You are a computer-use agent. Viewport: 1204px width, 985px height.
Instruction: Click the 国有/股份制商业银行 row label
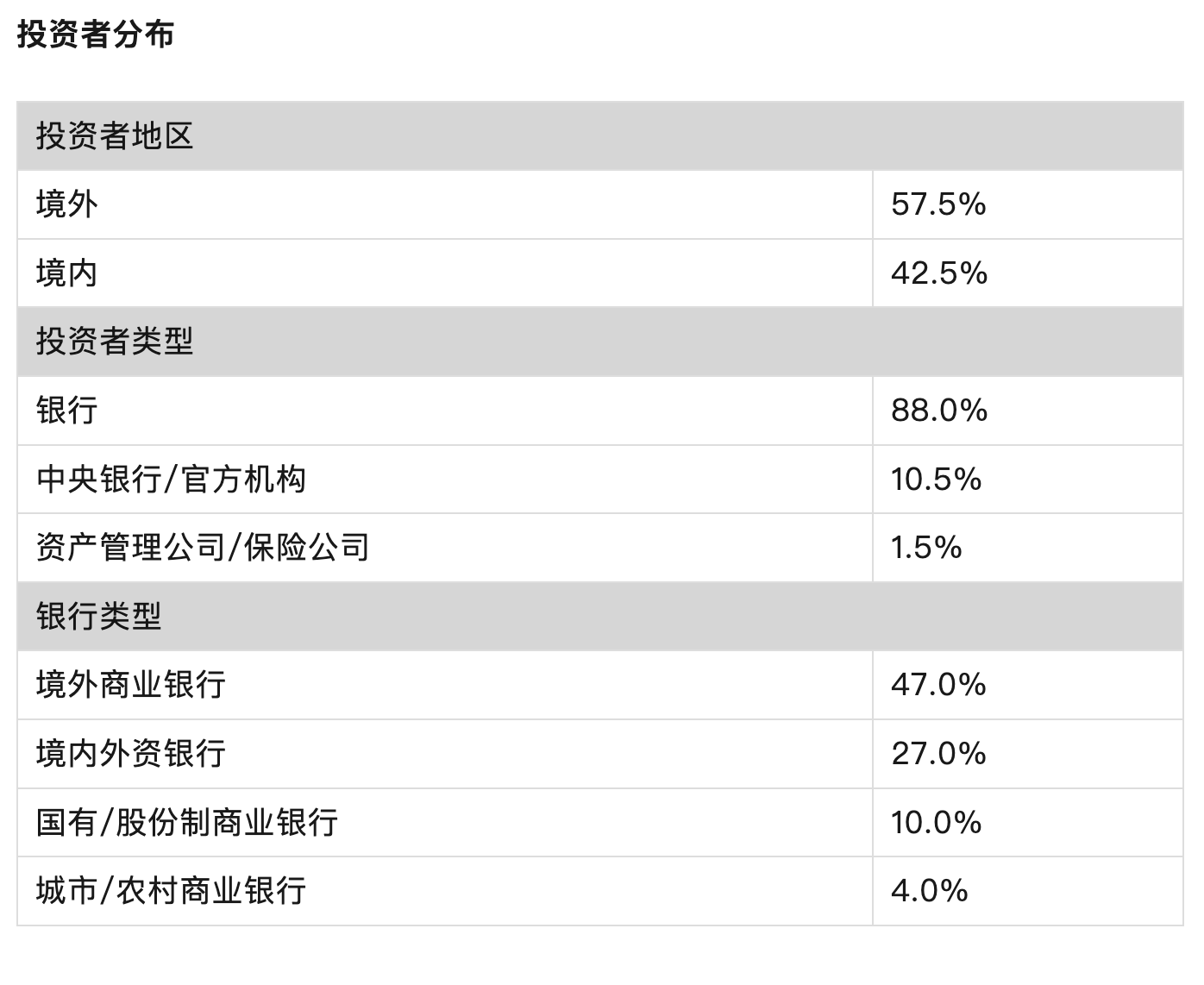tap(187, 822)
